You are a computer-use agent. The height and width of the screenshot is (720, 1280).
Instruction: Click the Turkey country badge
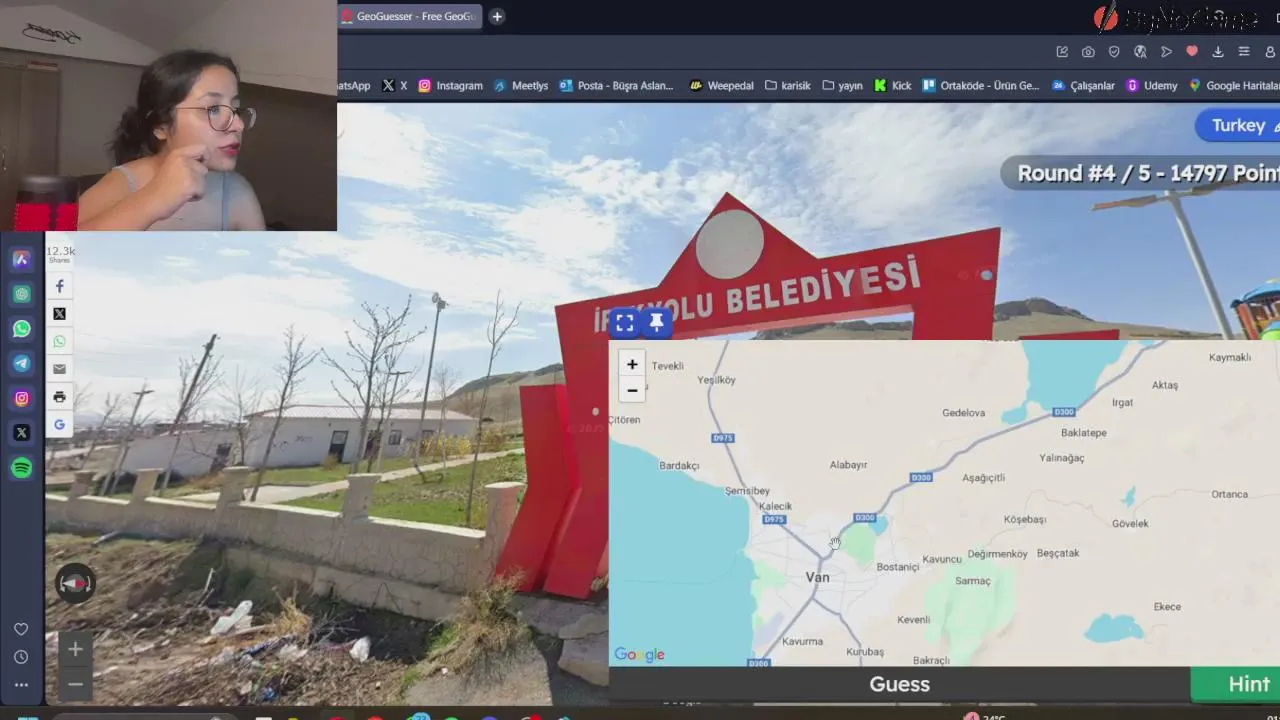[x=1238, y=125]
